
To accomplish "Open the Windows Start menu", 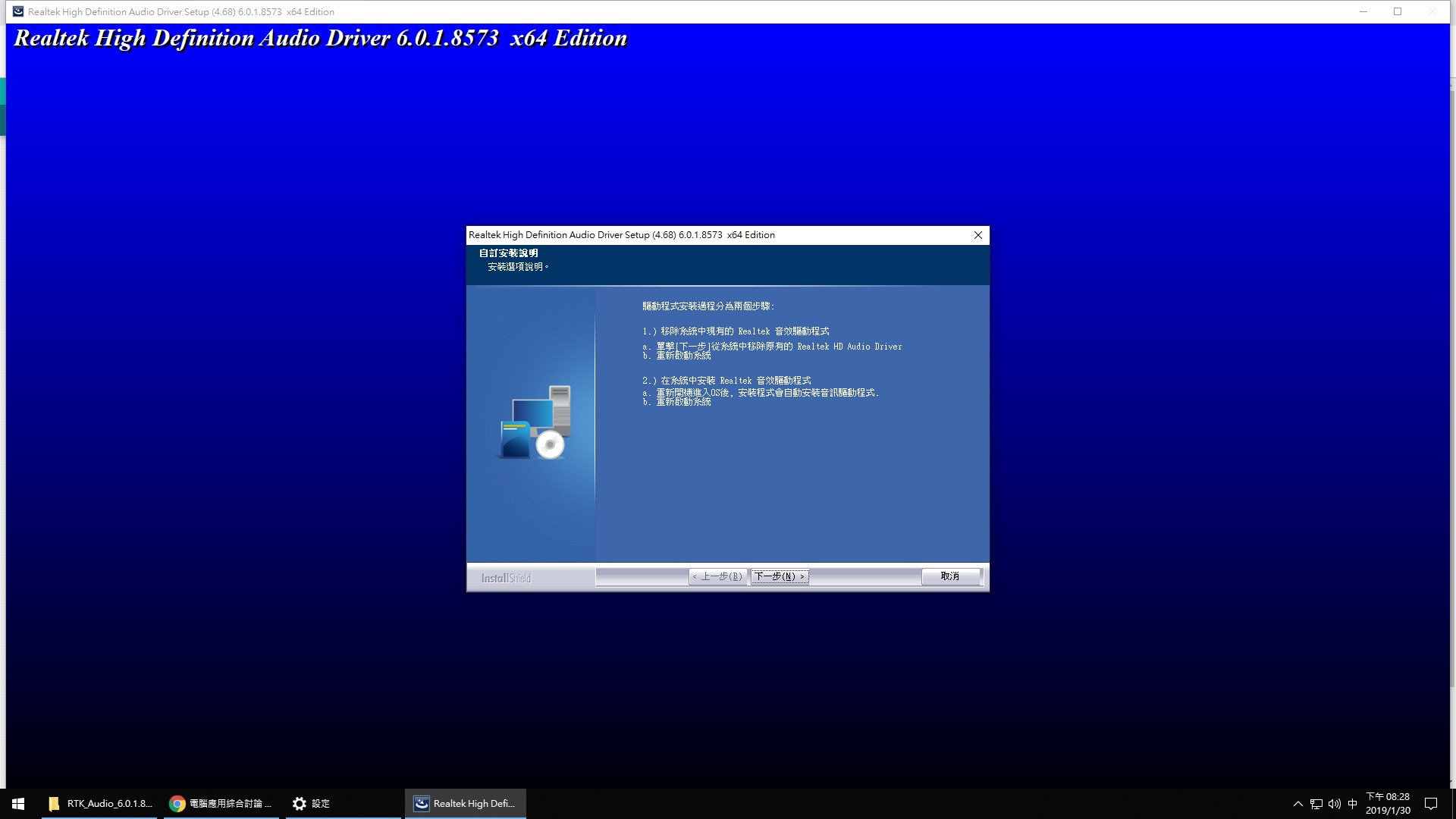I will (18, 804).
